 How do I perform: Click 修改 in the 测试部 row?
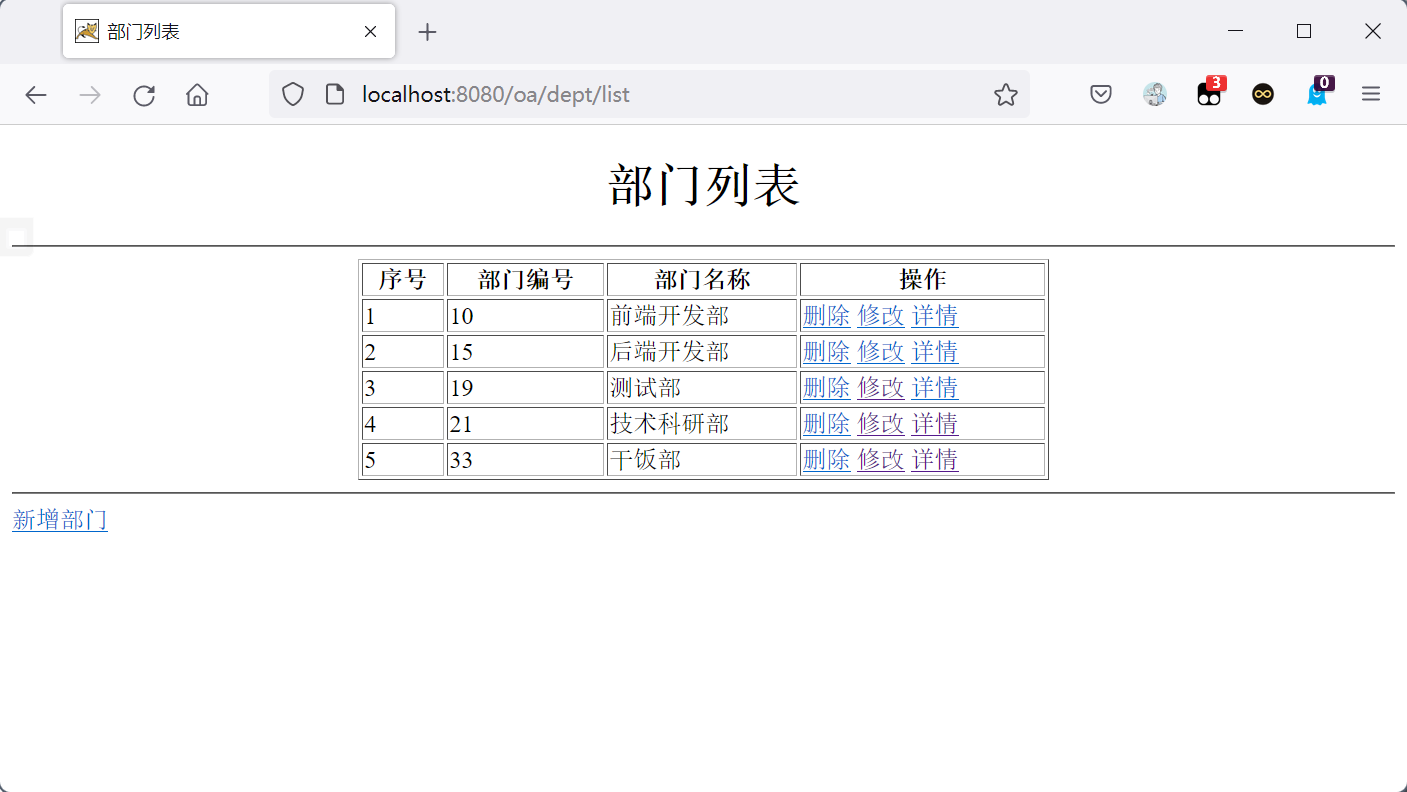pos(881,388)
